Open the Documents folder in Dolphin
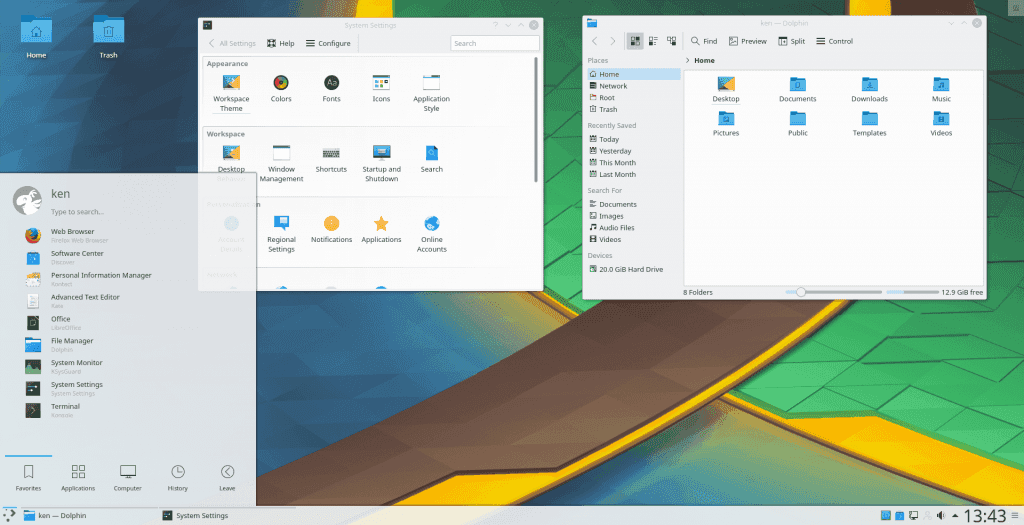This screenshot has height=525, width=1024. (797, 89)
